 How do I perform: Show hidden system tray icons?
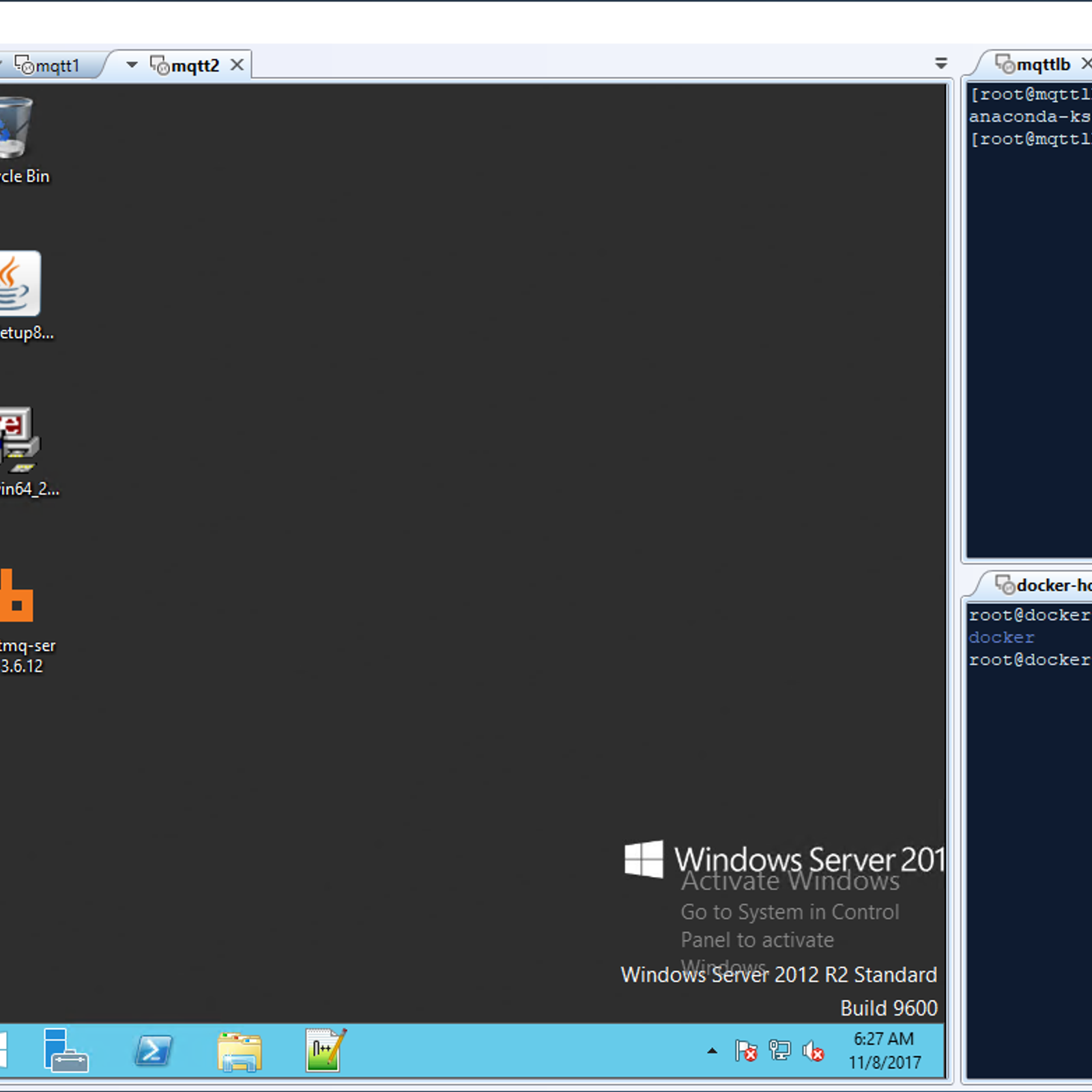712,1051
